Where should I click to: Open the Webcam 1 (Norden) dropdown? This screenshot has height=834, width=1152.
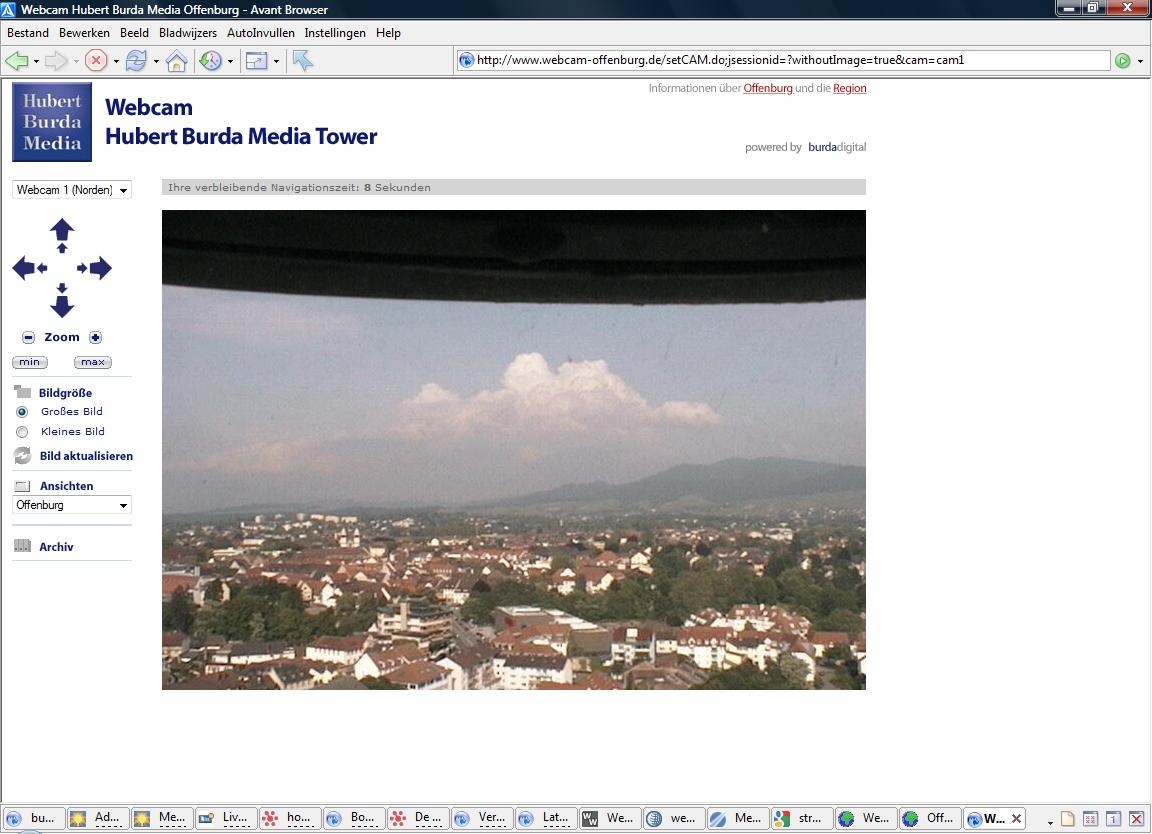point(72,190)
